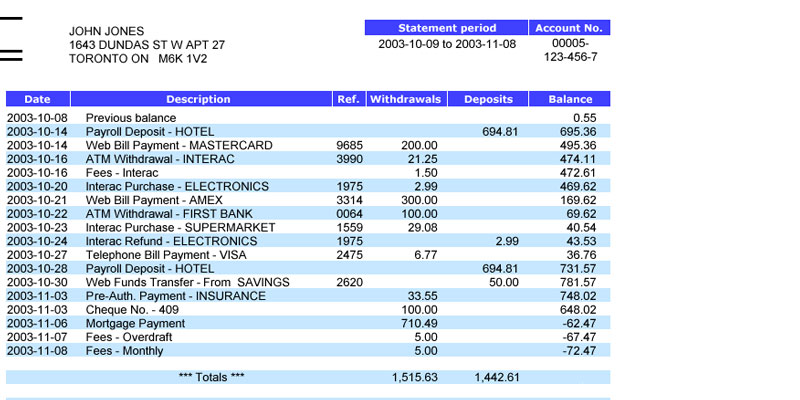Select Interac Purchase - ELECTRONICS description
The height and width of the screenshot is (400, 800).
pos(177,187)
